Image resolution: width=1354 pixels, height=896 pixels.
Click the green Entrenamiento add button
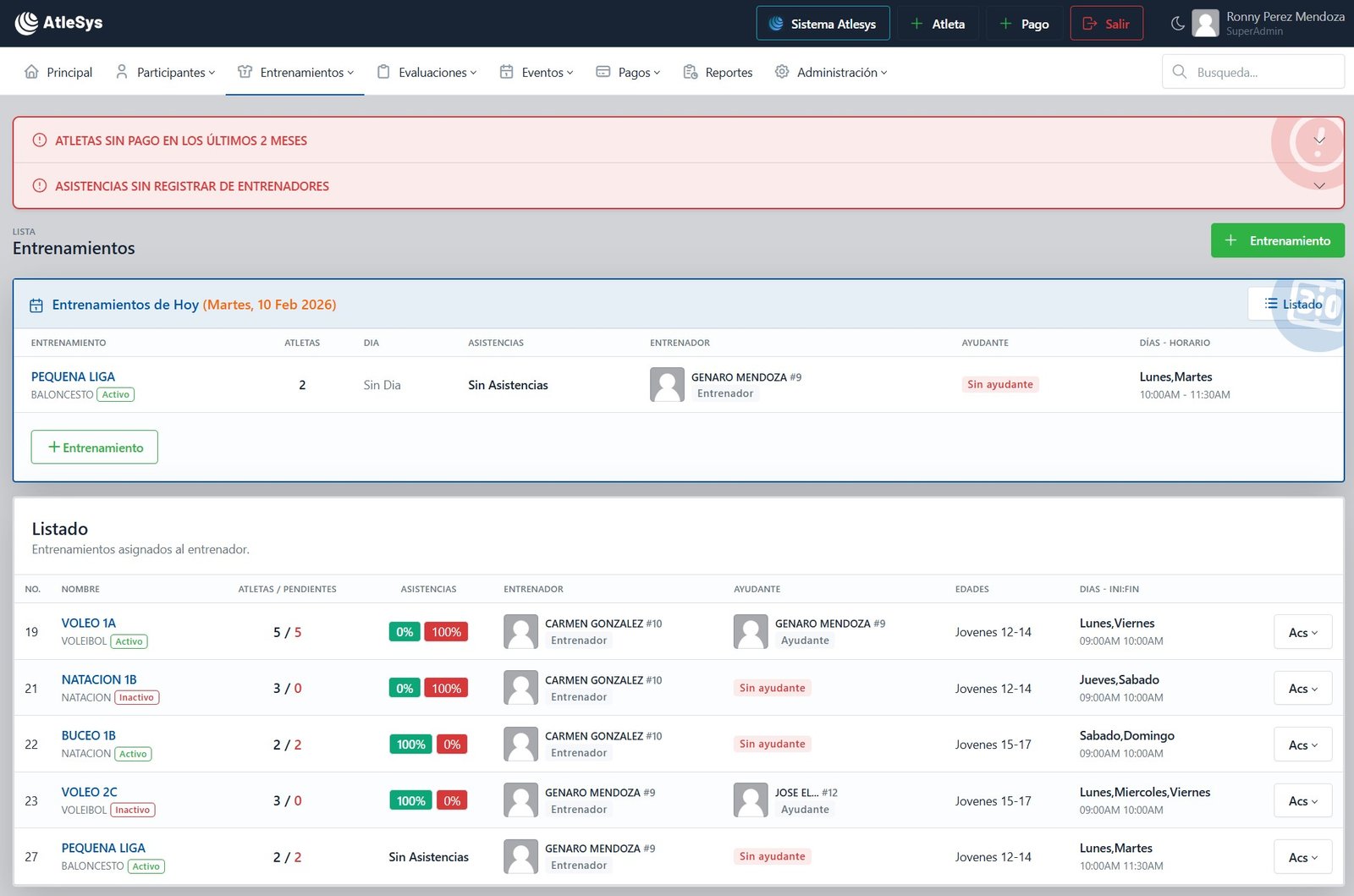[1277, 241]
